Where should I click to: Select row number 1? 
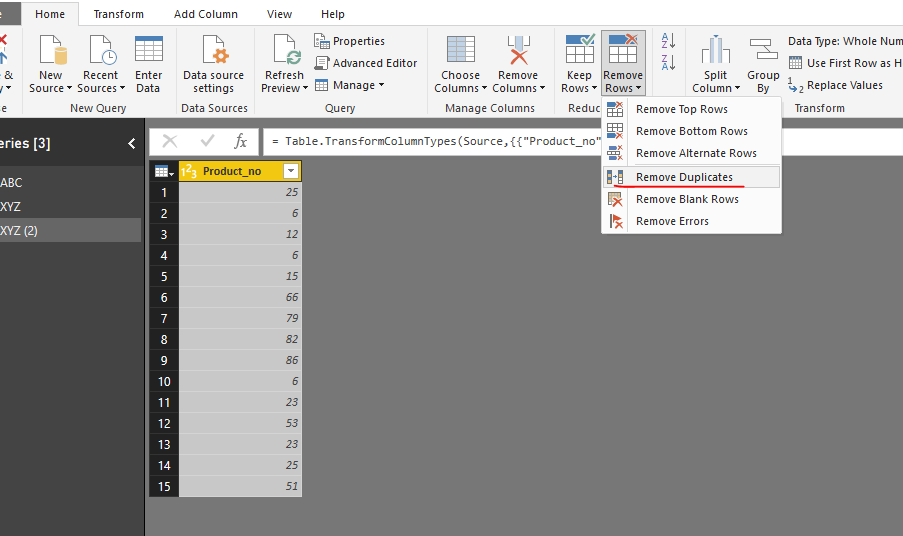point(164,192)
